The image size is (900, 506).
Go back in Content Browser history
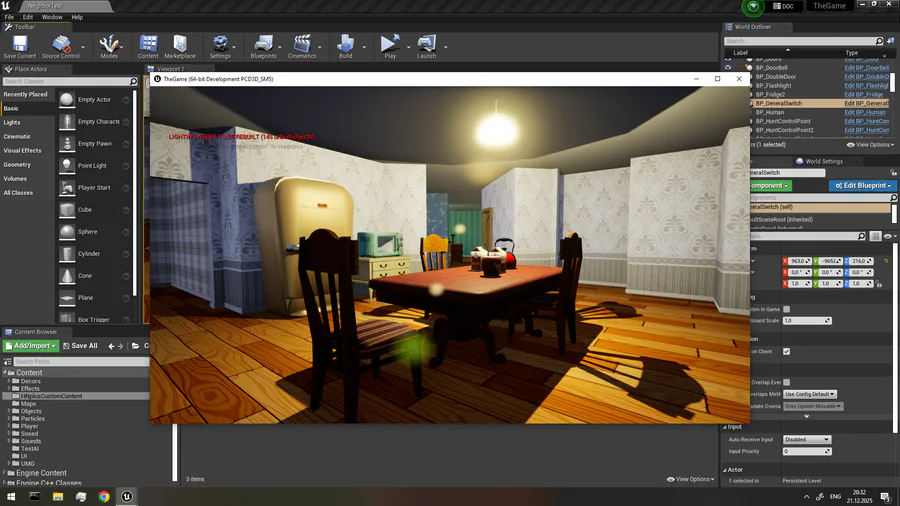click(x=111, y=346)
